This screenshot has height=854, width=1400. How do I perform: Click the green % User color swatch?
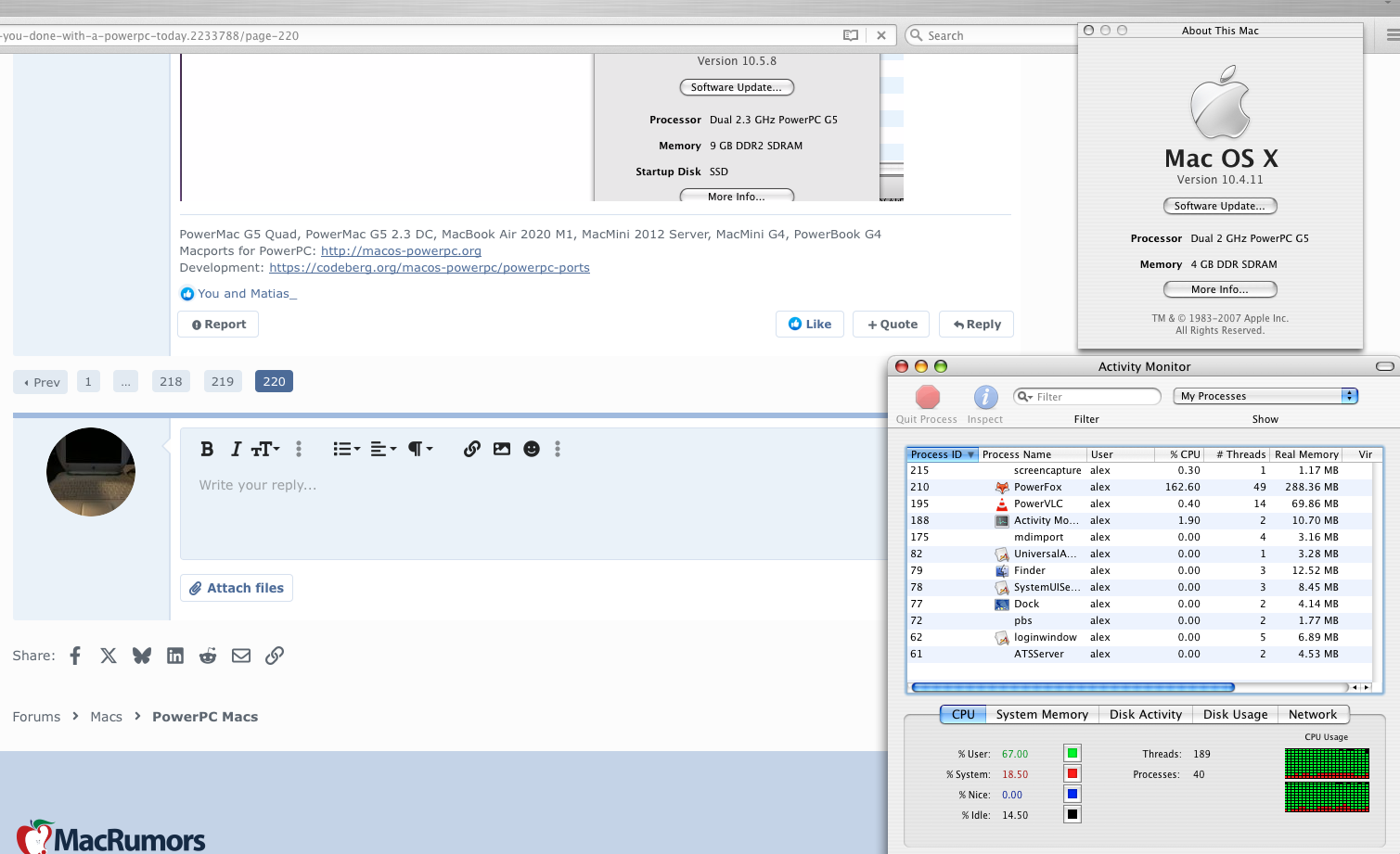click(x=1072, y=753)
